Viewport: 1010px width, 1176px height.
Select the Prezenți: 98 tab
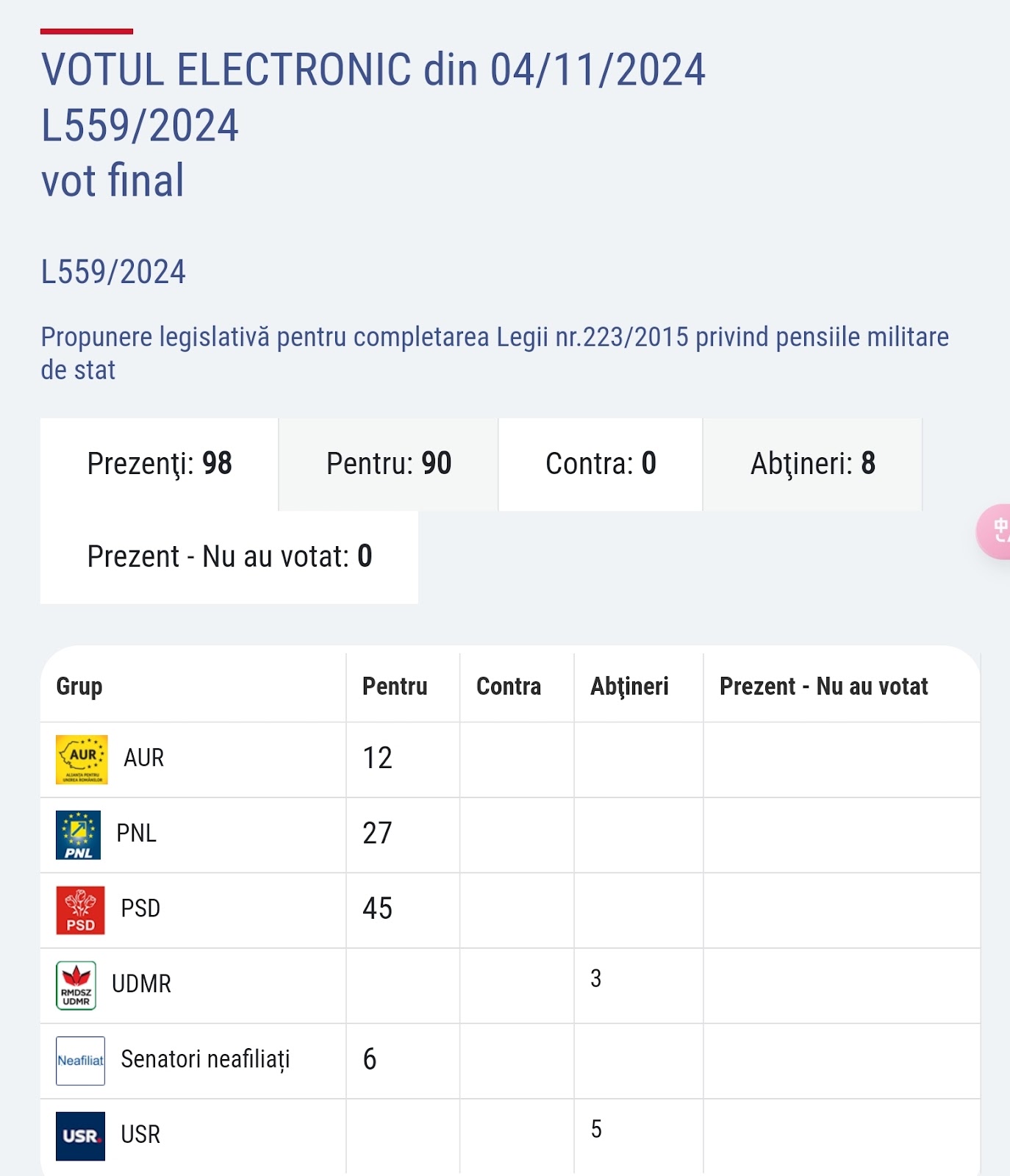(x=160, y=465)
